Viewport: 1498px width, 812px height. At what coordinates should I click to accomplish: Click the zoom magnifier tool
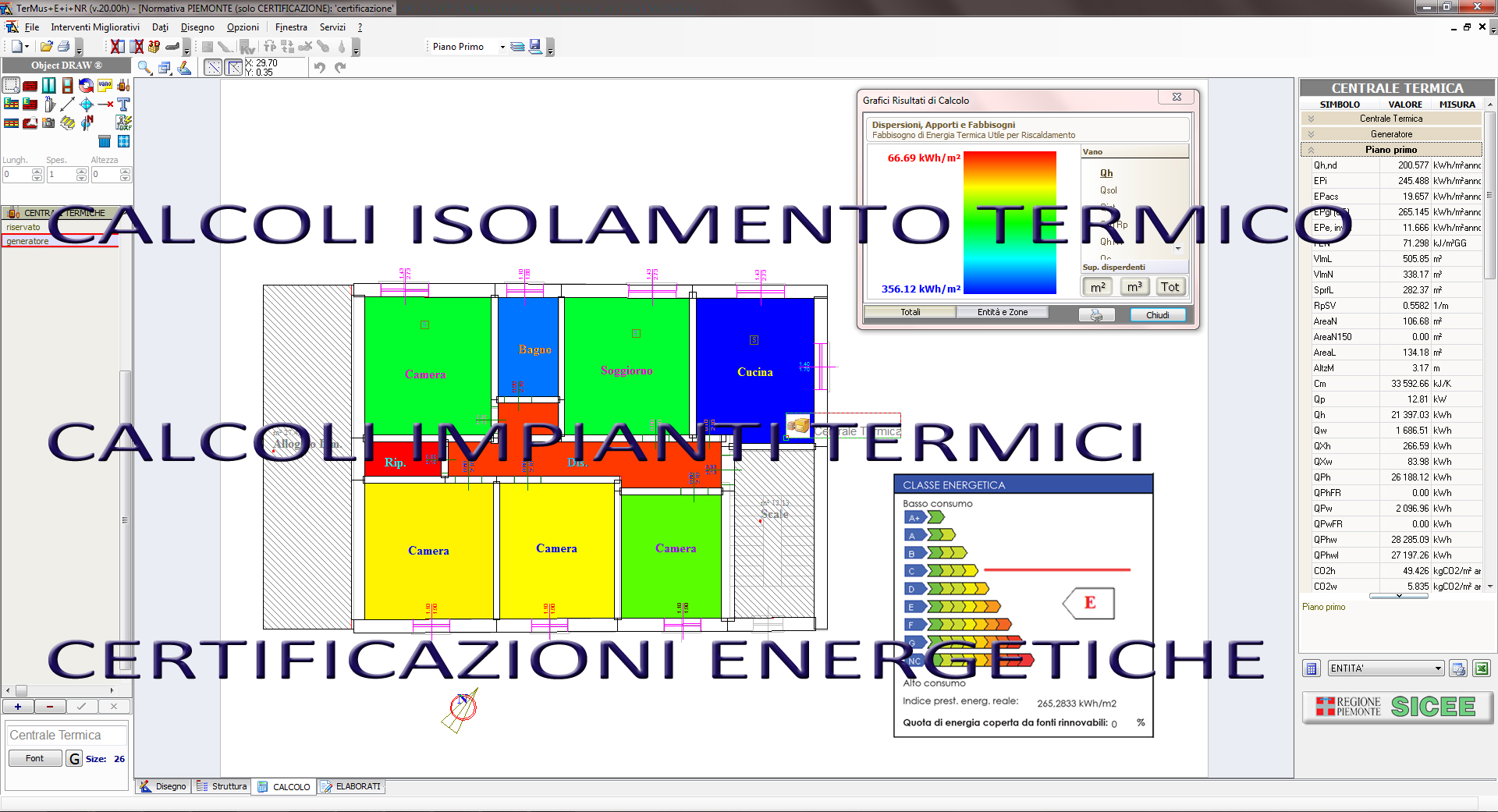pyautogui.click(x=144, y=68)
